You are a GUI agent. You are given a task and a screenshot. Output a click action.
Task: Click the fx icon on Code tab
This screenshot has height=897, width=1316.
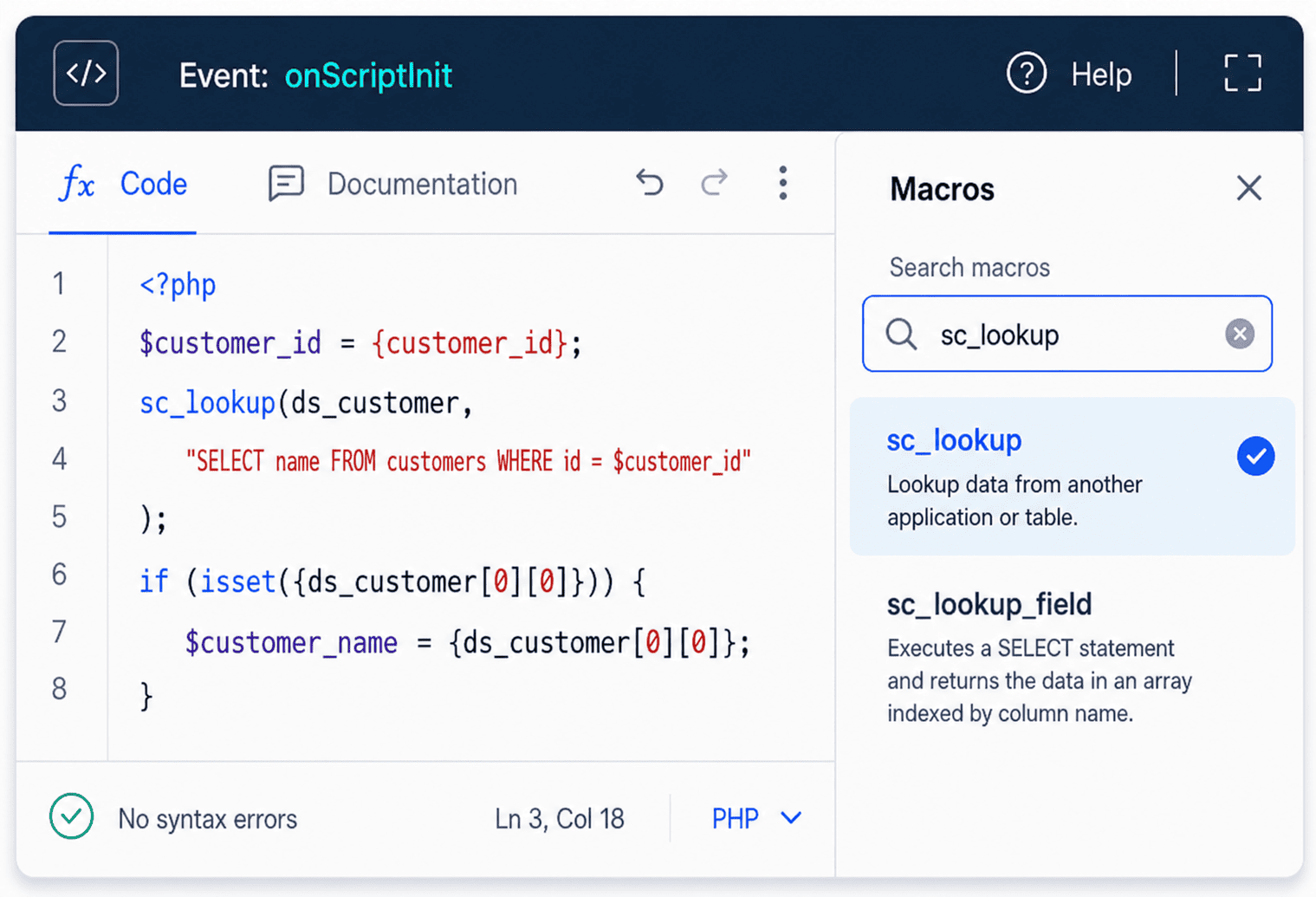[x=77, y=184]
